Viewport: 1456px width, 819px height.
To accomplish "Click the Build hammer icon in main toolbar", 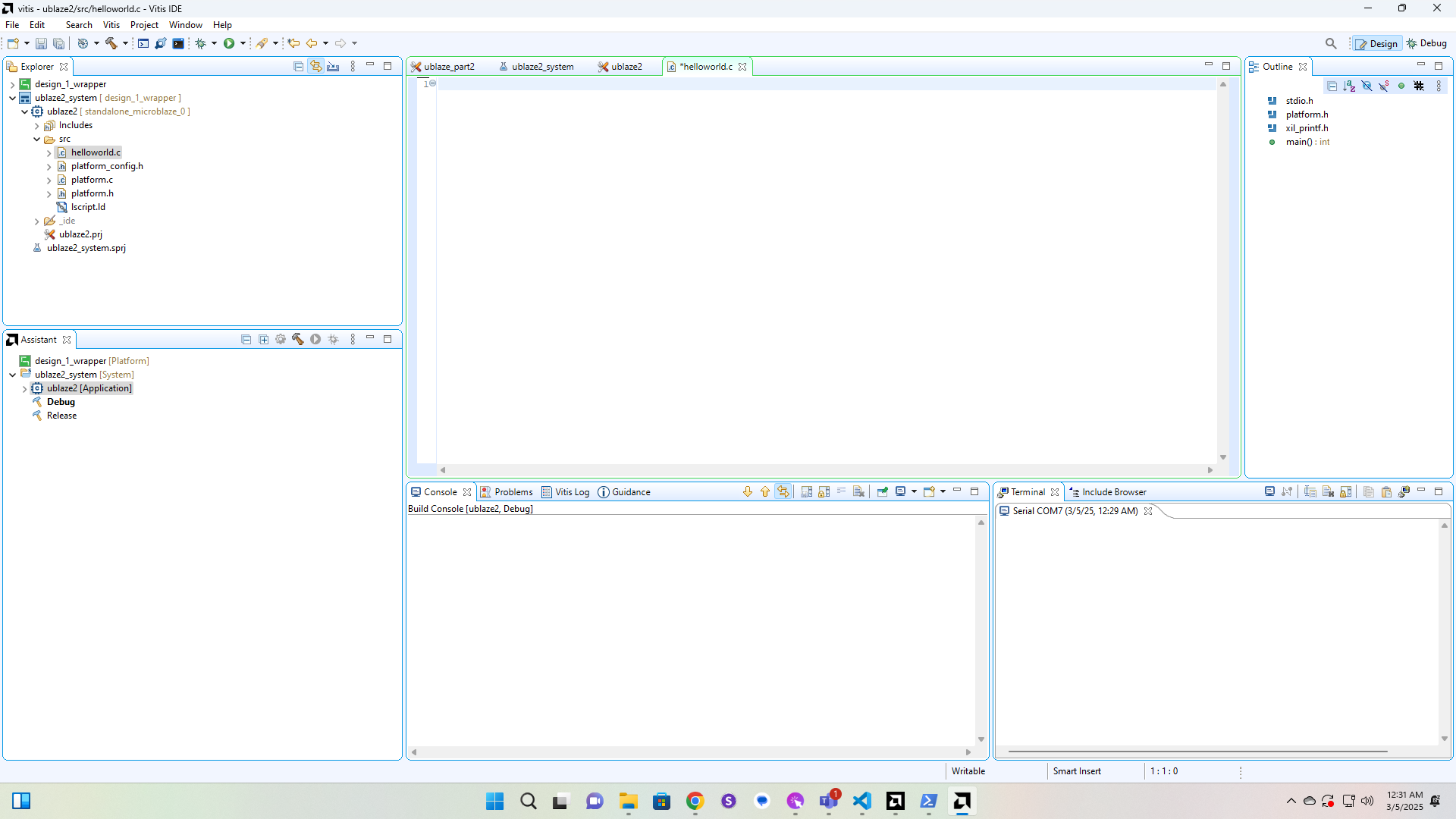I will 111,43.
